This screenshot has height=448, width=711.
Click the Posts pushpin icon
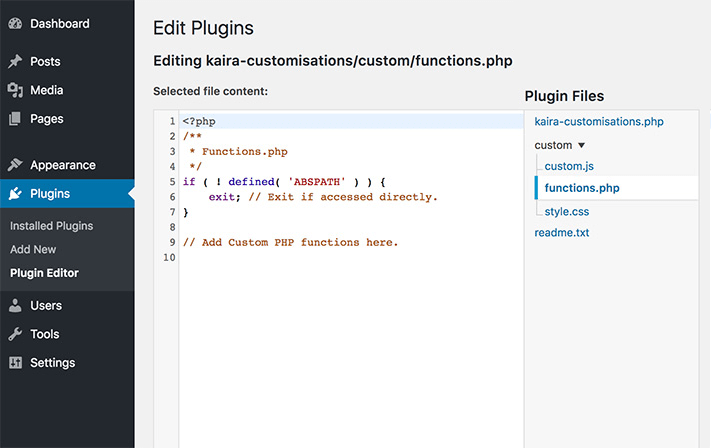[x=15, y=61]
